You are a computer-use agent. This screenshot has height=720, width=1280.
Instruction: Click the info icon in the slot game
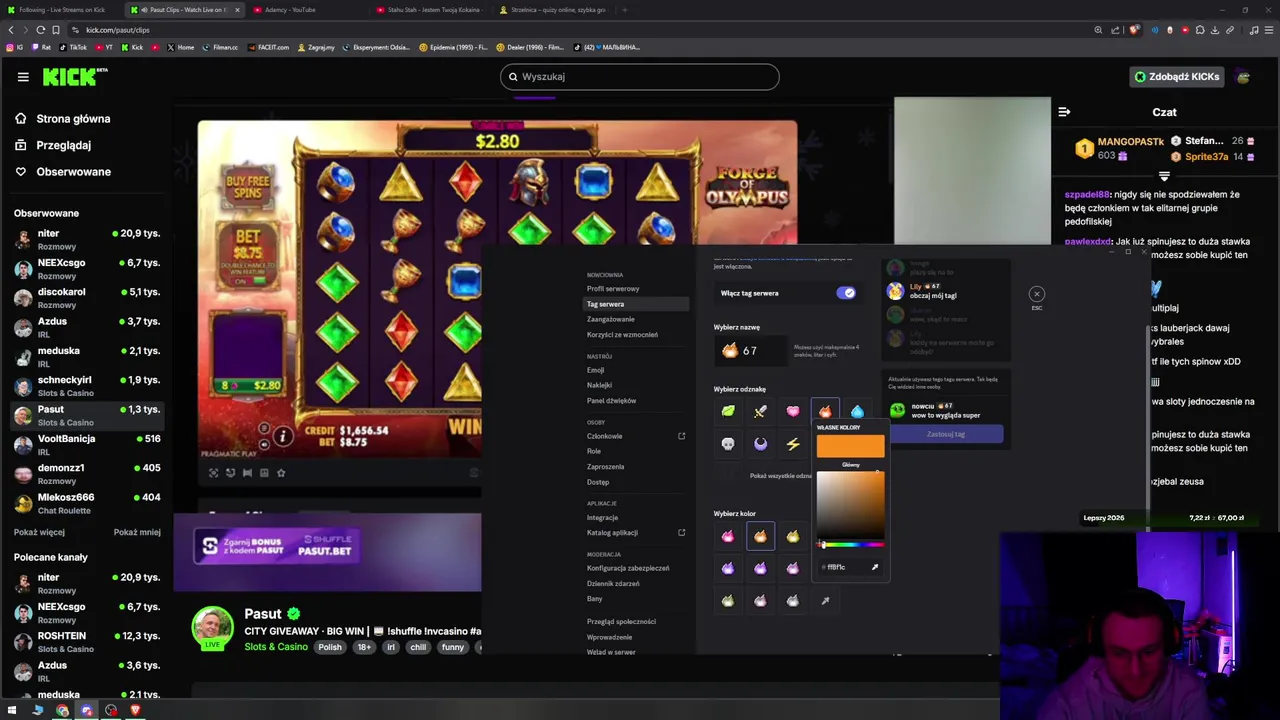point(283,436)
